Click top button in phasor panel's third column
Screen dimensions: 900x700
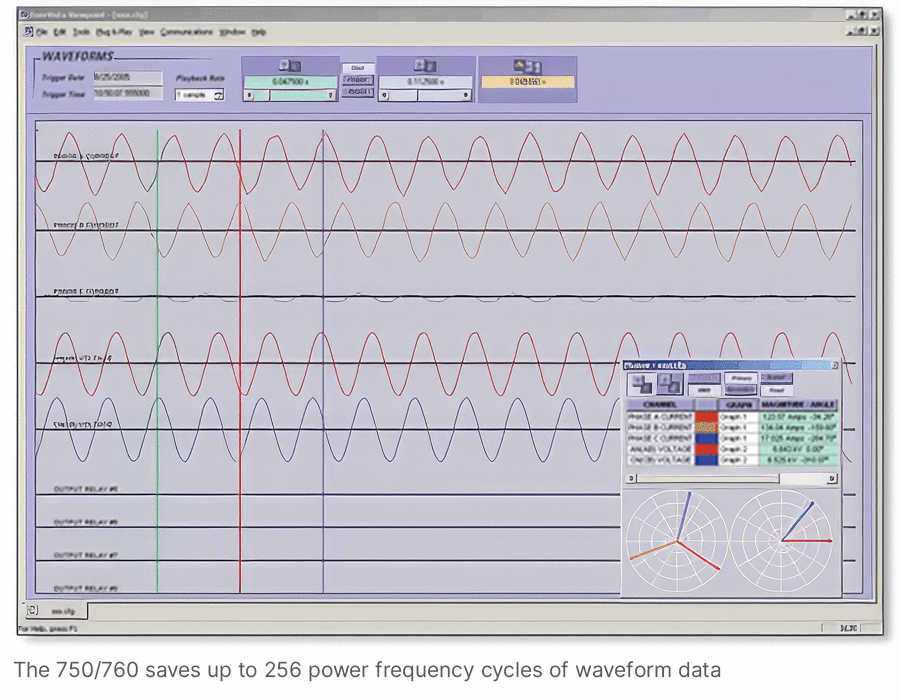(704, 378)
